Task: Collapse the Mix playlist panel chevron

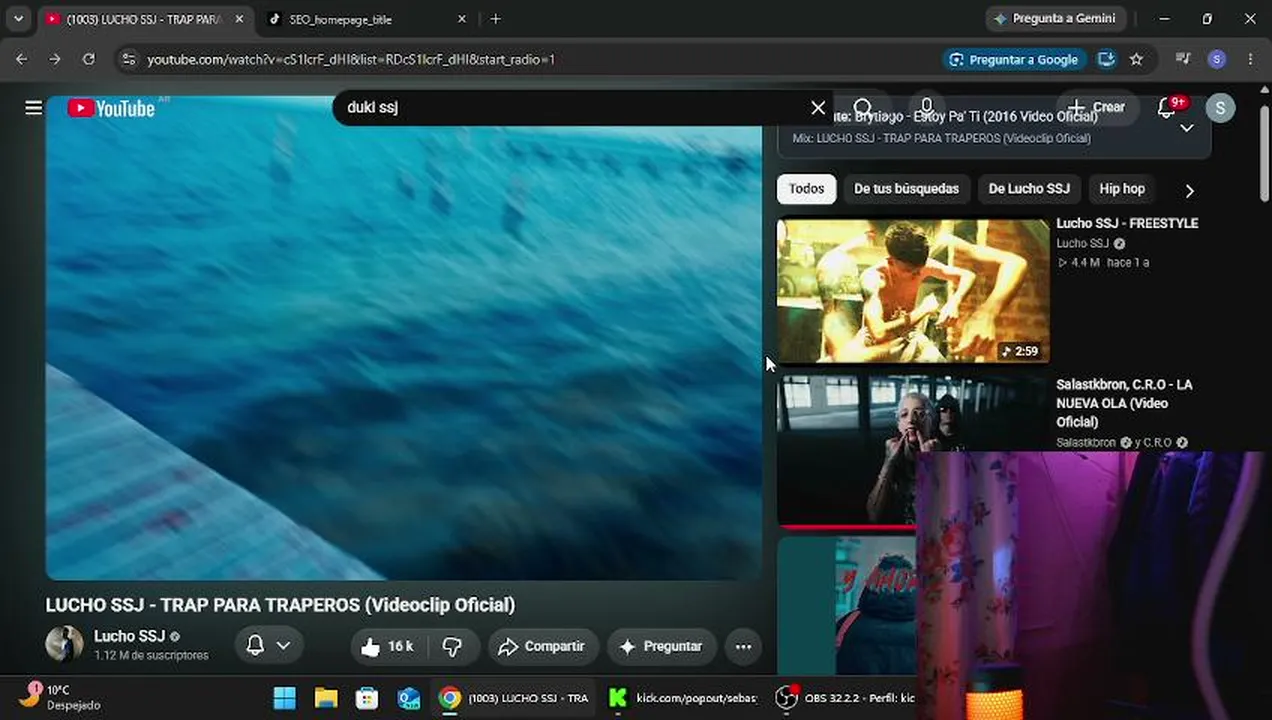Action: tap(1187, 128)
